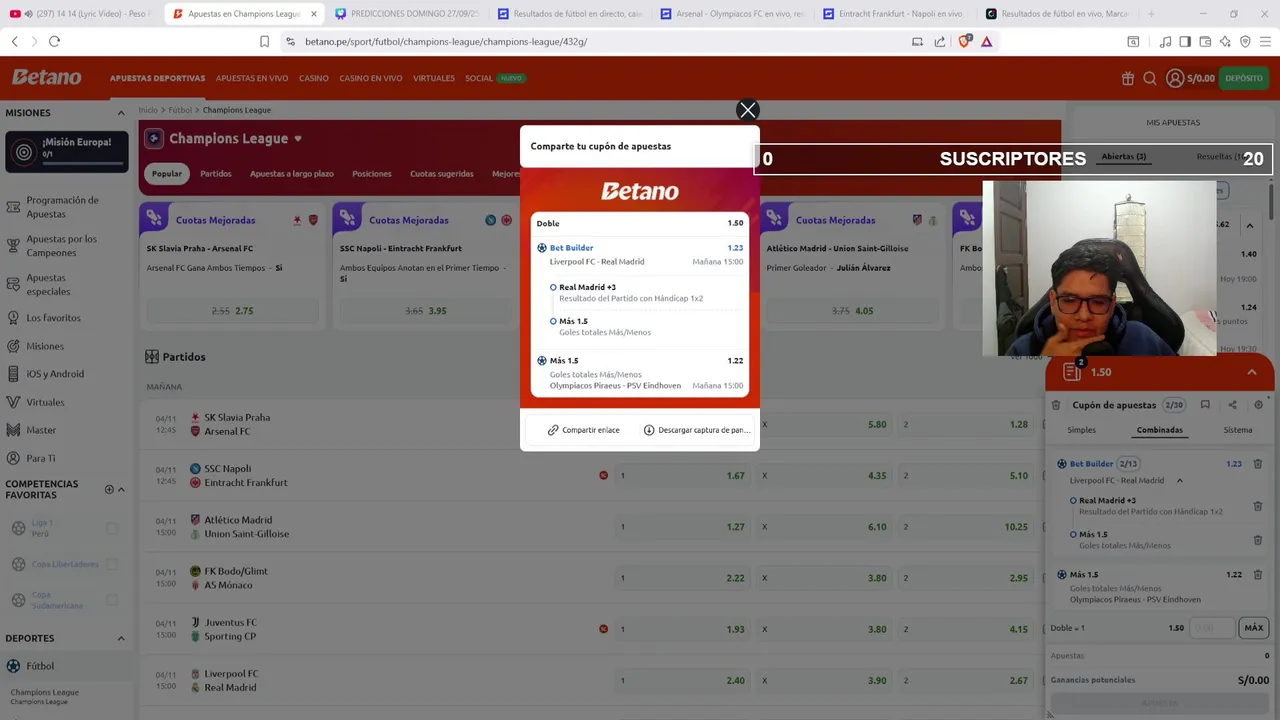Viewport: 1280px width, 720px height.
Task: Click Descargar captura de pantalla button
Action: 697,430
